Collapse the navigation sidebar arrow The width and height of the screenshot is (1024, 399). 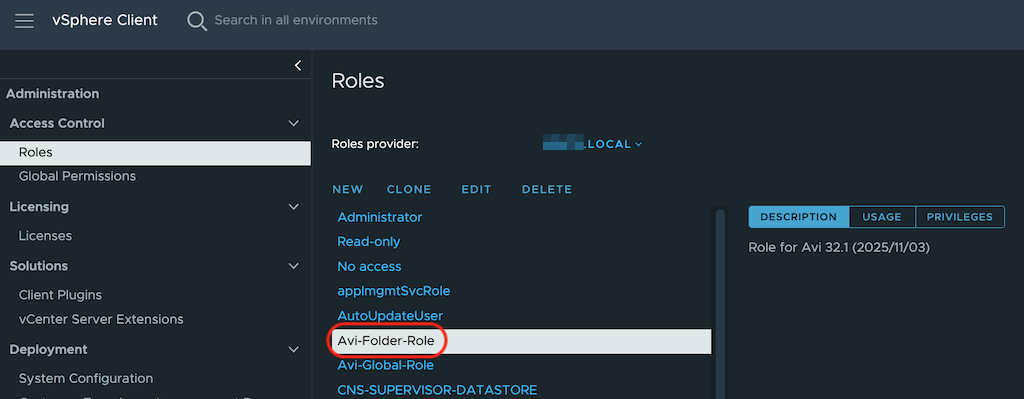pos(298,65)
